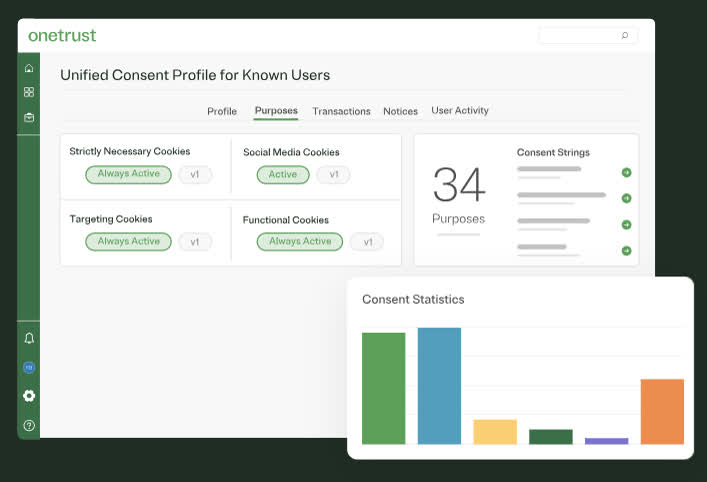
Task: Click Strictly Necessary Cookies label
Action: click(130, 151)
